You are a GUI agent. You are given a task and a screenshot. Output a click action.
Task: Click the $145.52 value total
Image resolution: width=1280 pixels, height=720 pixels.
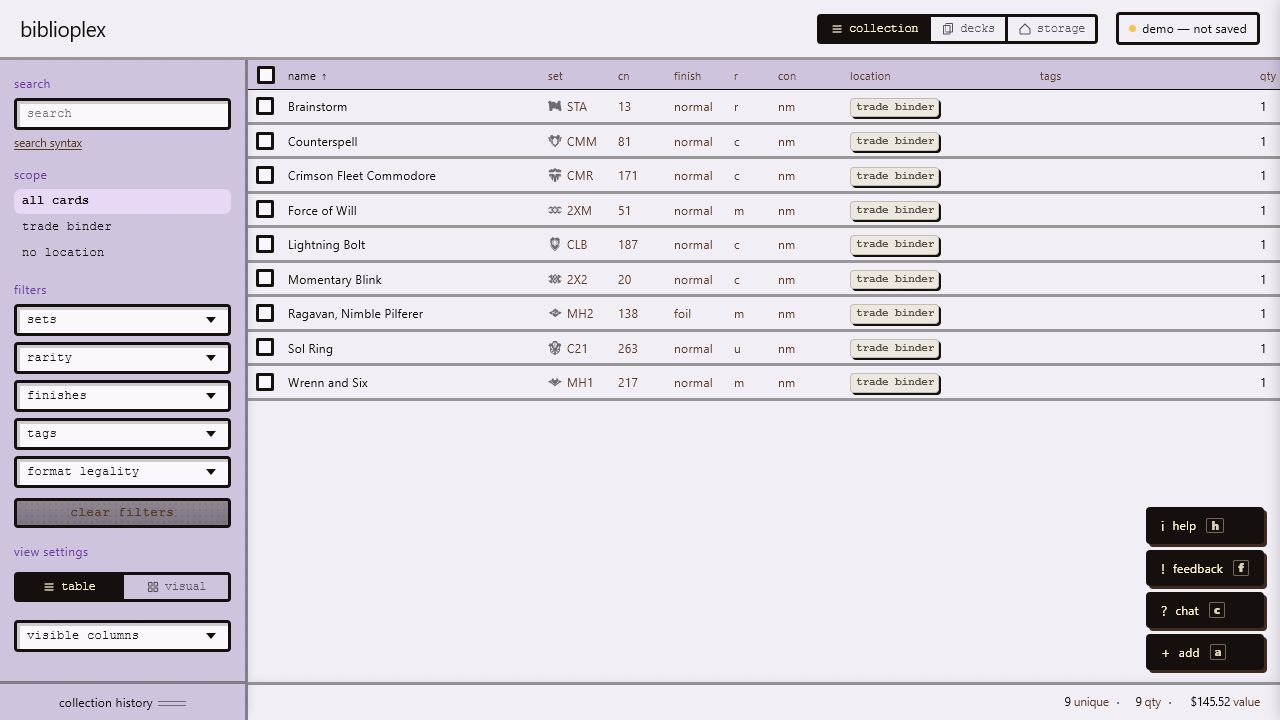click(x=1225, y=702)
